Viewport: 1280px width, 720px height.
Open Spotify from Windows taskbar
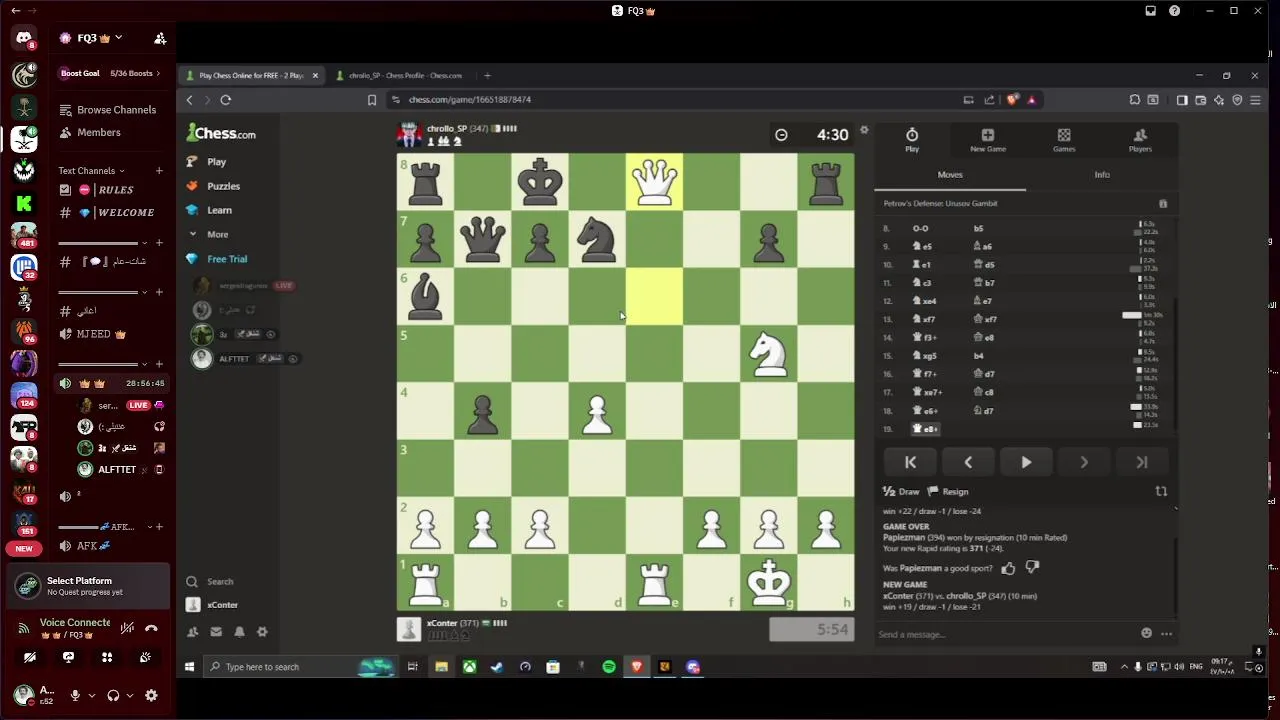[609, 667]
